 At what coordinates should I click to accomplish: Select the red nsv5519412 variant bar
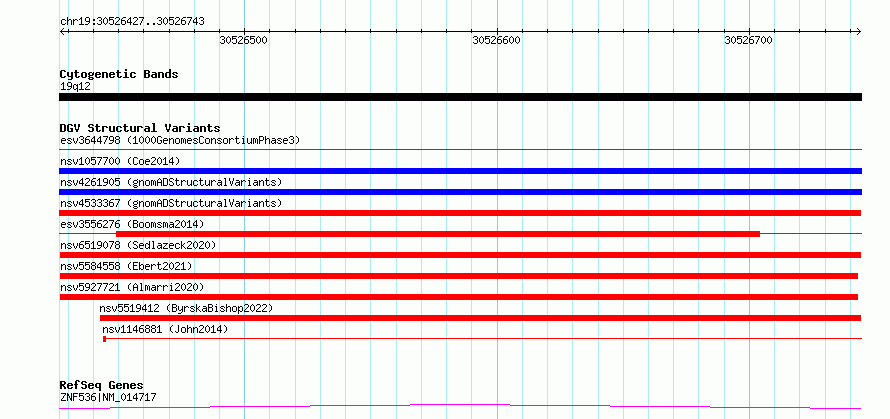click(x=480, y=318)
